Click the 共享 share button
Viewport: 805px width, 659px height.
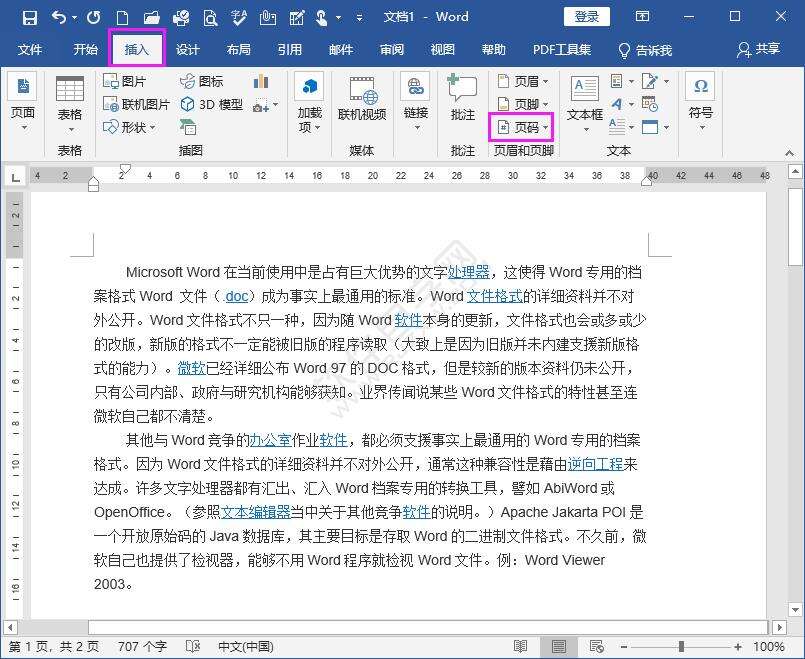[x=758, y=49]
